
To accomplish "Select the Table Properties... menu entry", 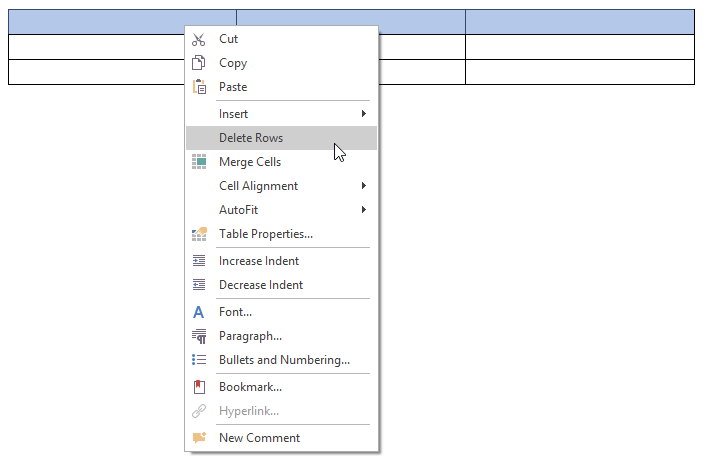I will pyautogui.click(x=266, y=234).
